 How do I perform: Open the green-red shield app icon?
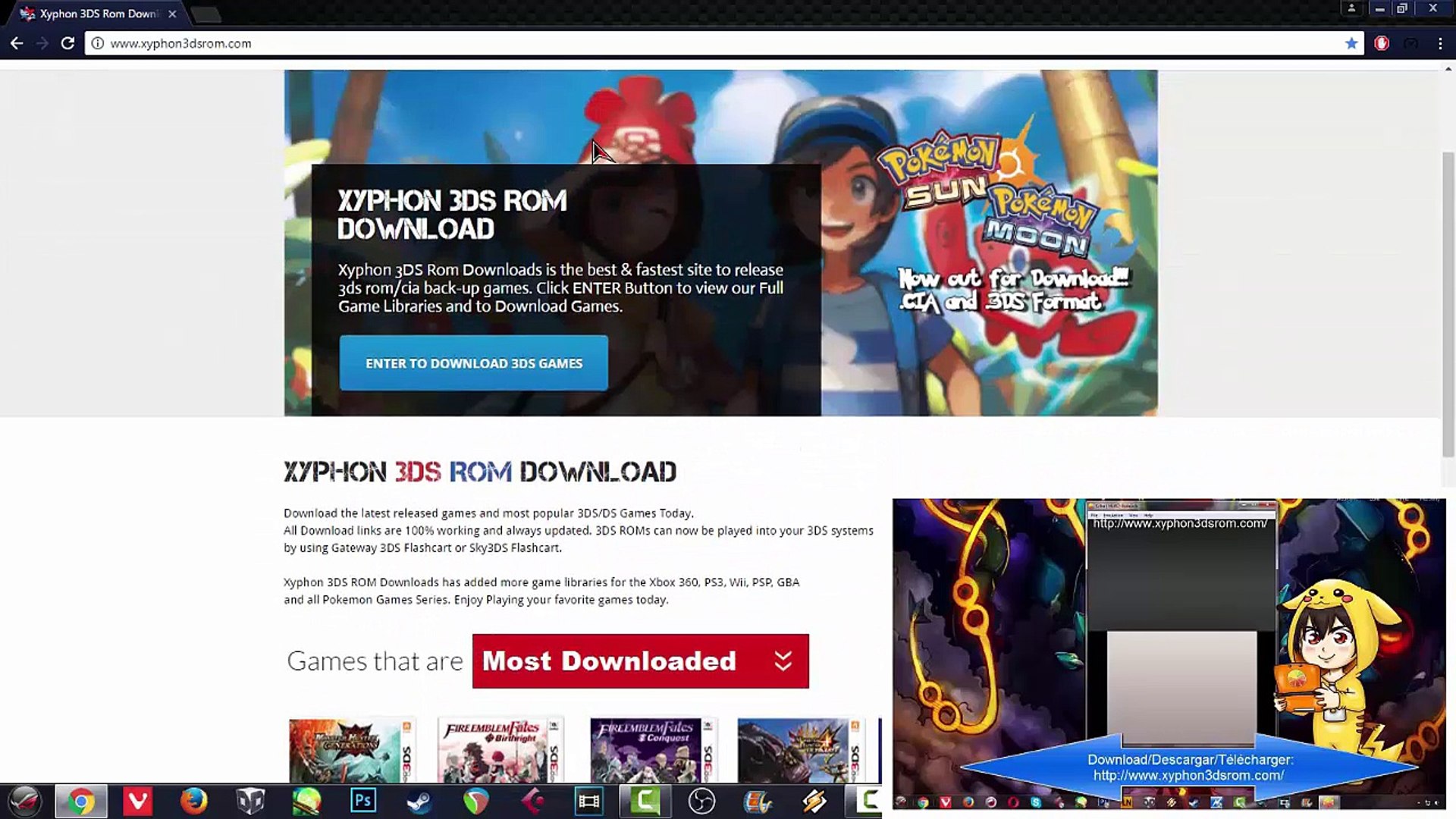[x=476, y=801]
